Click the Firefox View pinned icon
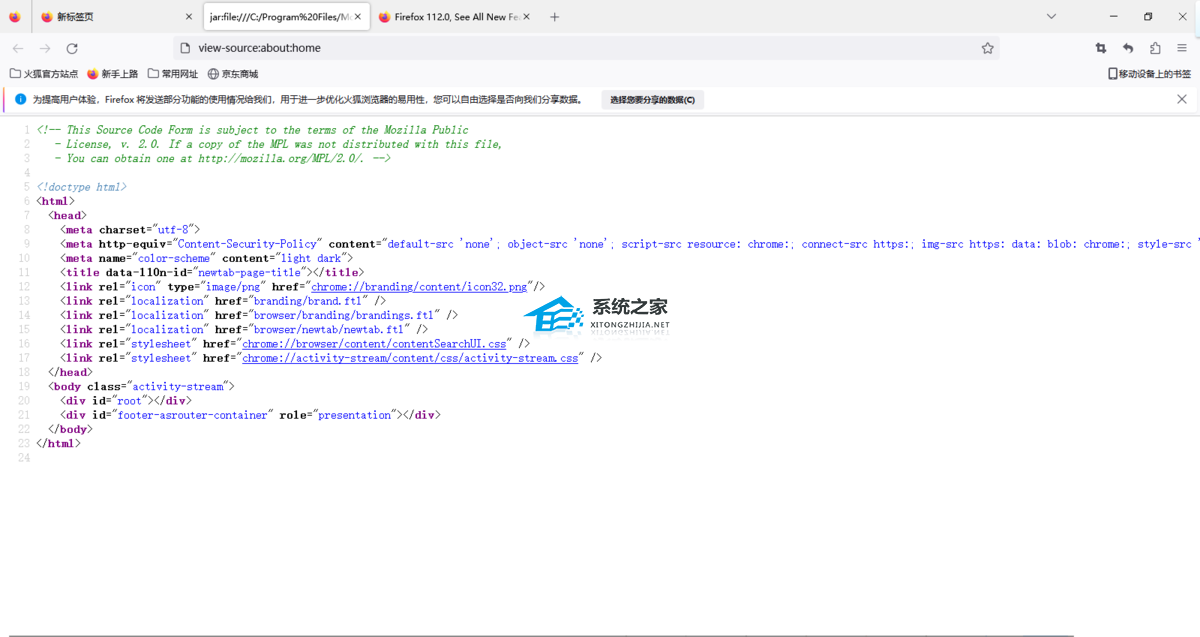Screen dimensions: 1200x637 (x=14, y=17)
